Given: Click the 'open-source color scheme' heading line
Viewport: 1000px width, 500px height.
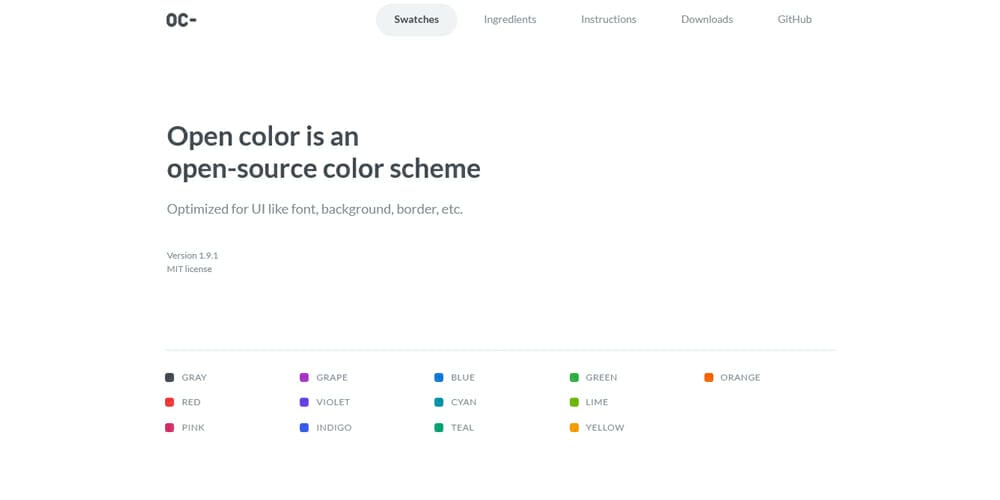Looking at the screenshot, I should [x=323, y=169].
